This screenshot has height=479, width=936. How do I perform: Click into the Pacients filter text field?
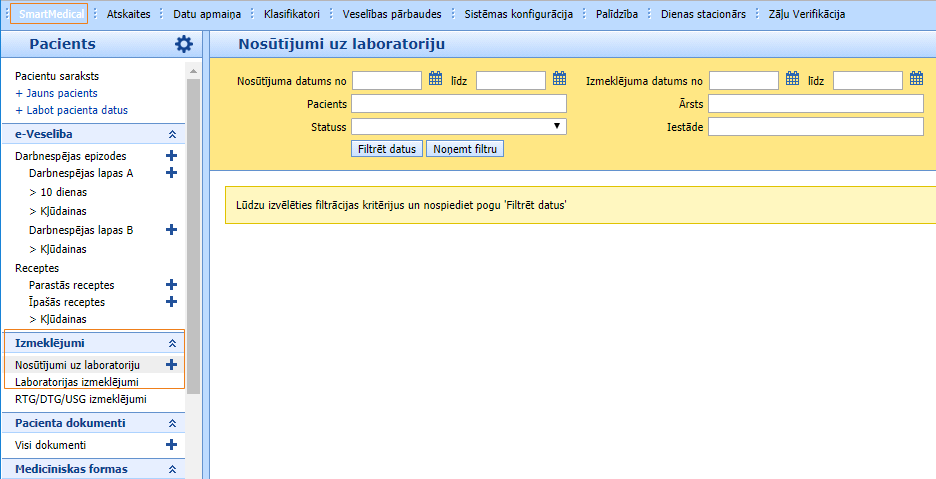pyautogui.click(x=459, y=103)
